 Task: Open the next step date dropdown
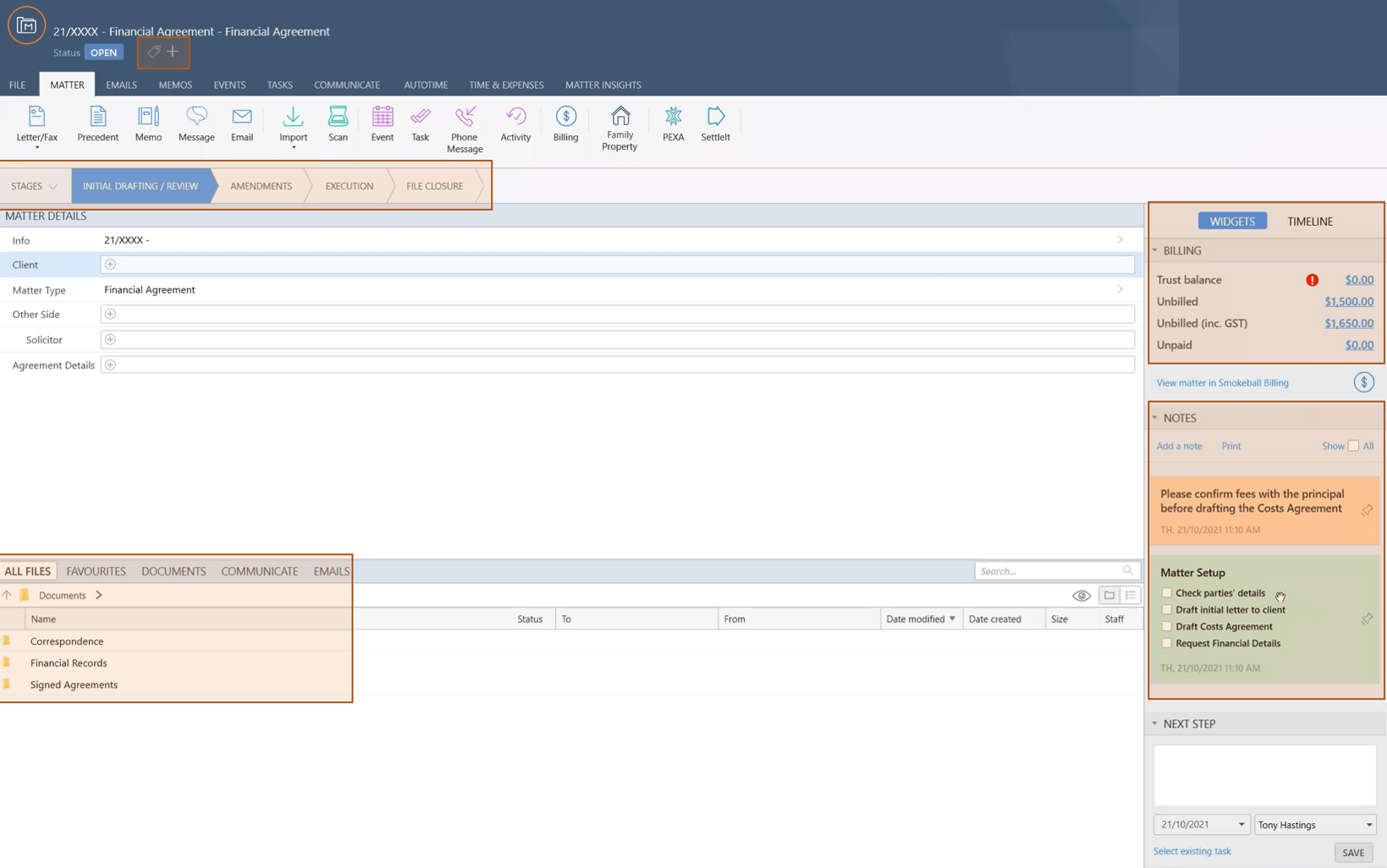tap(1241, 824)
